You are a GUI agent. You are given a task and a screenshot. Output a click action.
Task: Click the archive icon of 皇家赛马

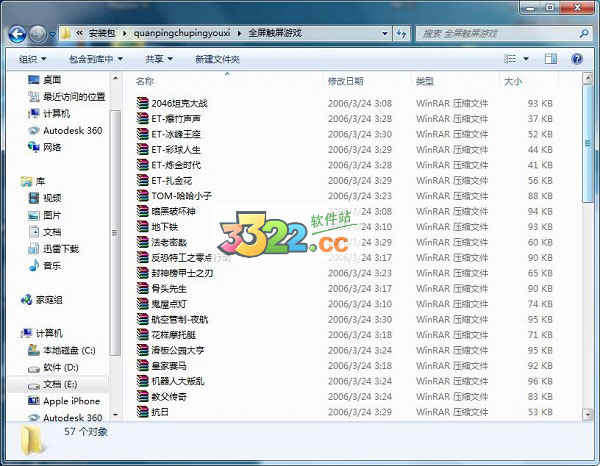click(142, 365)
